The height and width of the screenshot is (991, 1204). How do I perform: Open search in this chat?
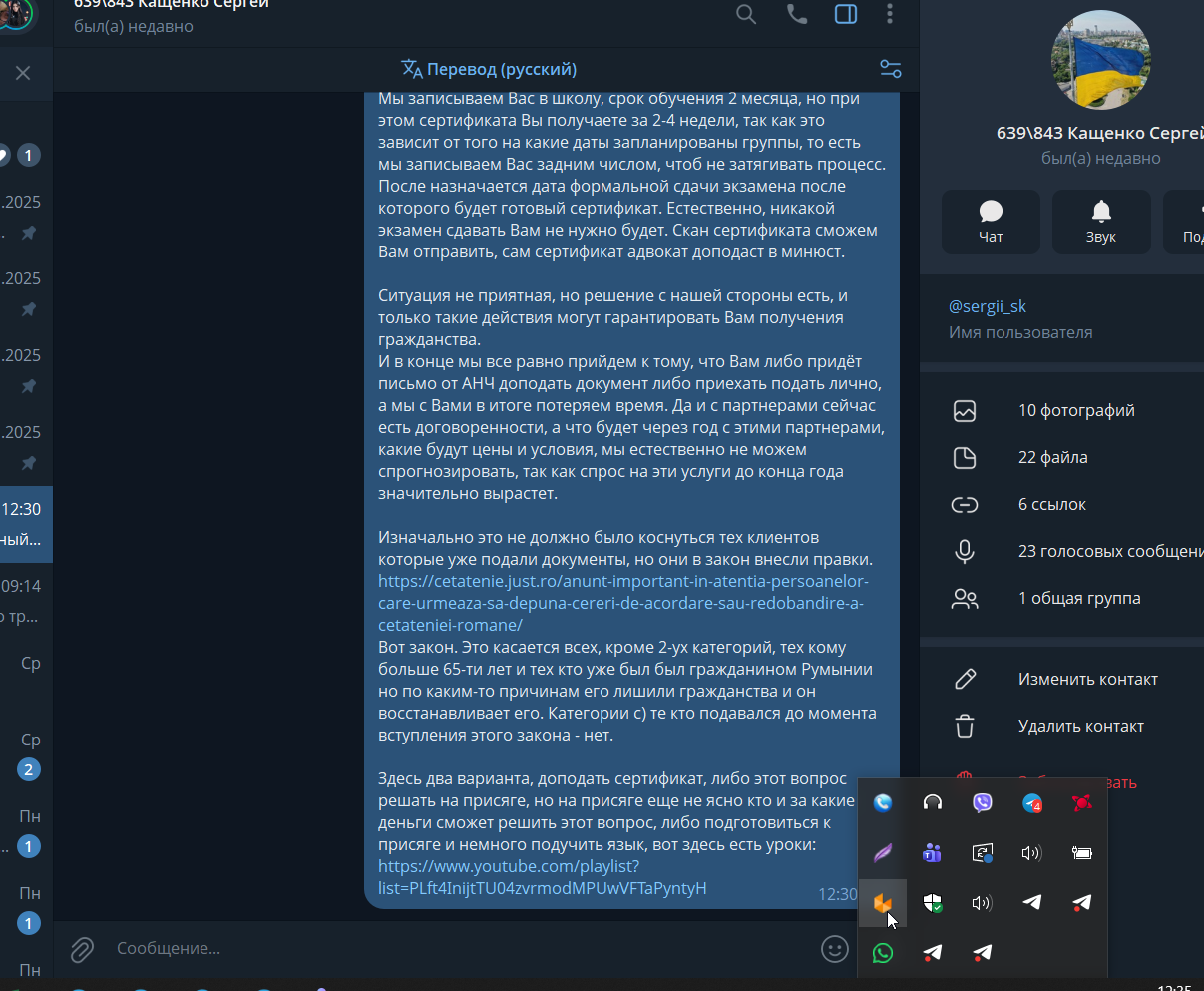click(746, 14)
